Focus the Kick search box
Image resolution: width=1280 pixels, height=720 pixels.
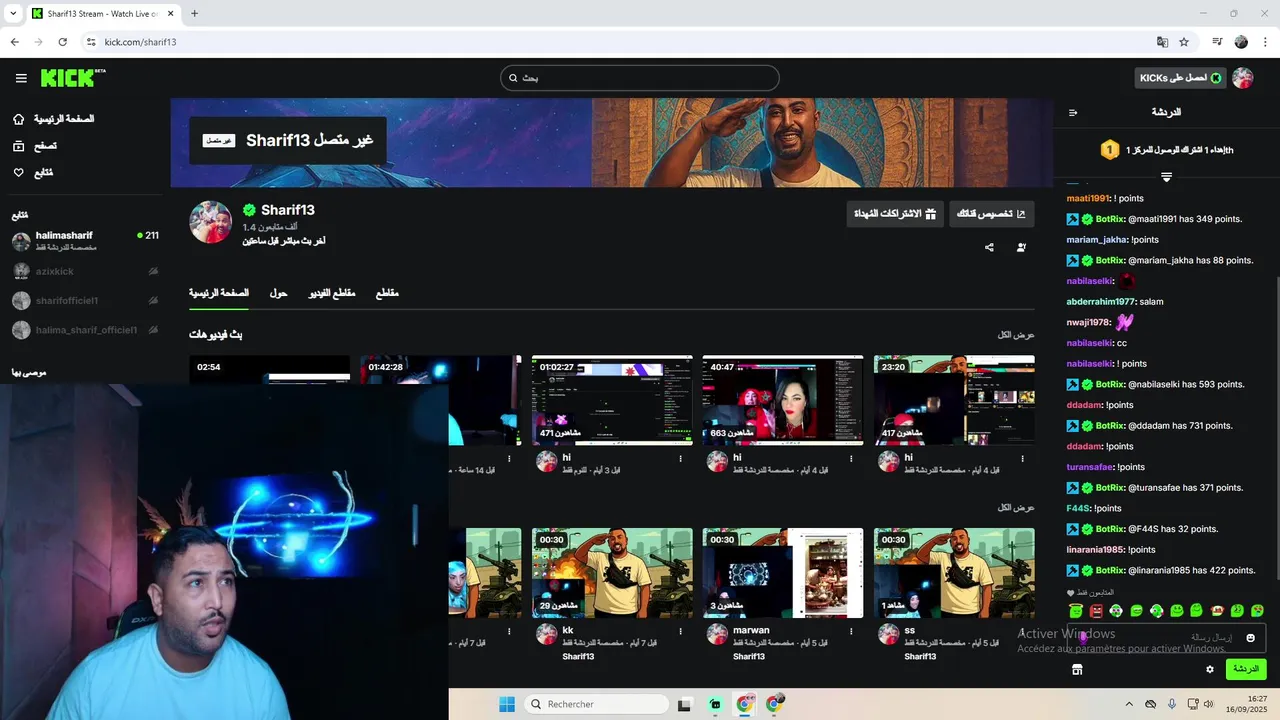coord(640,78)
